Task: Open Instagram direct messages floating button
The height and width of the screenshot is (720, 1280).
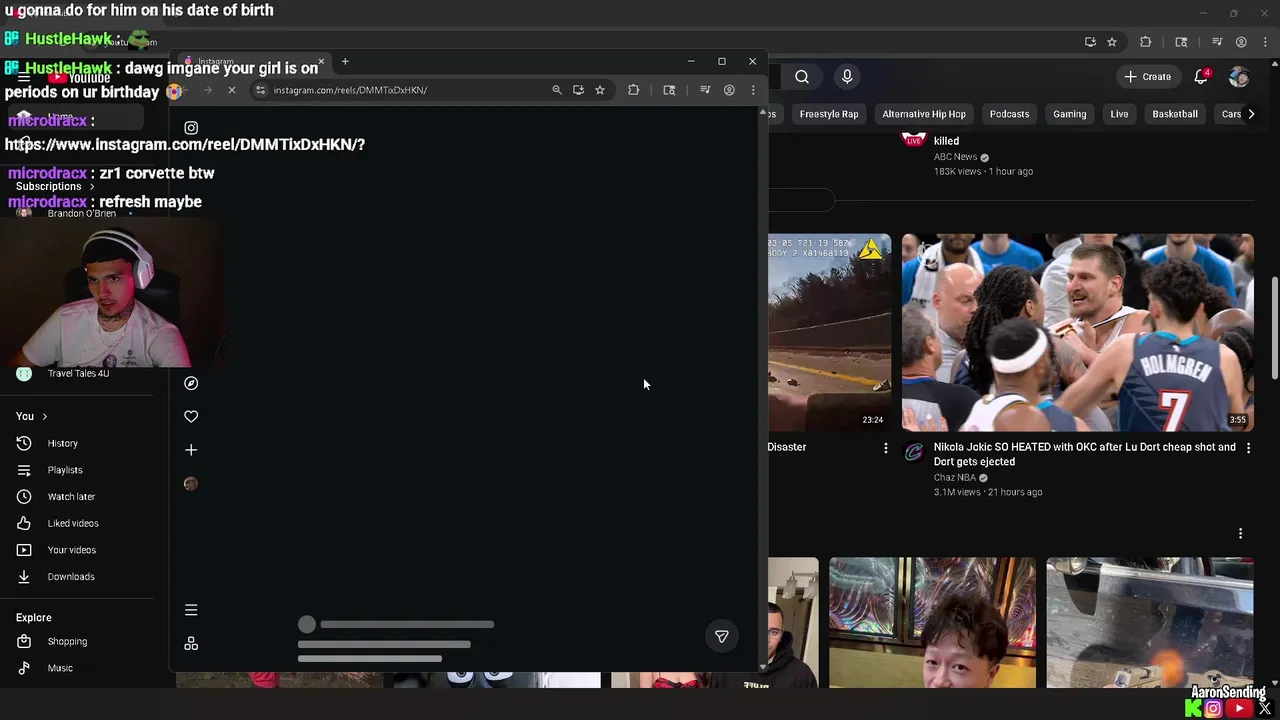Action: [x=722, y=636]
